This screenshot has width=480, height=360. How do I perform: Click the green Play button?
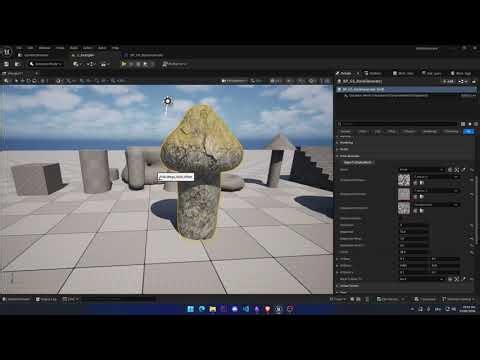click(x=124, y=64)
